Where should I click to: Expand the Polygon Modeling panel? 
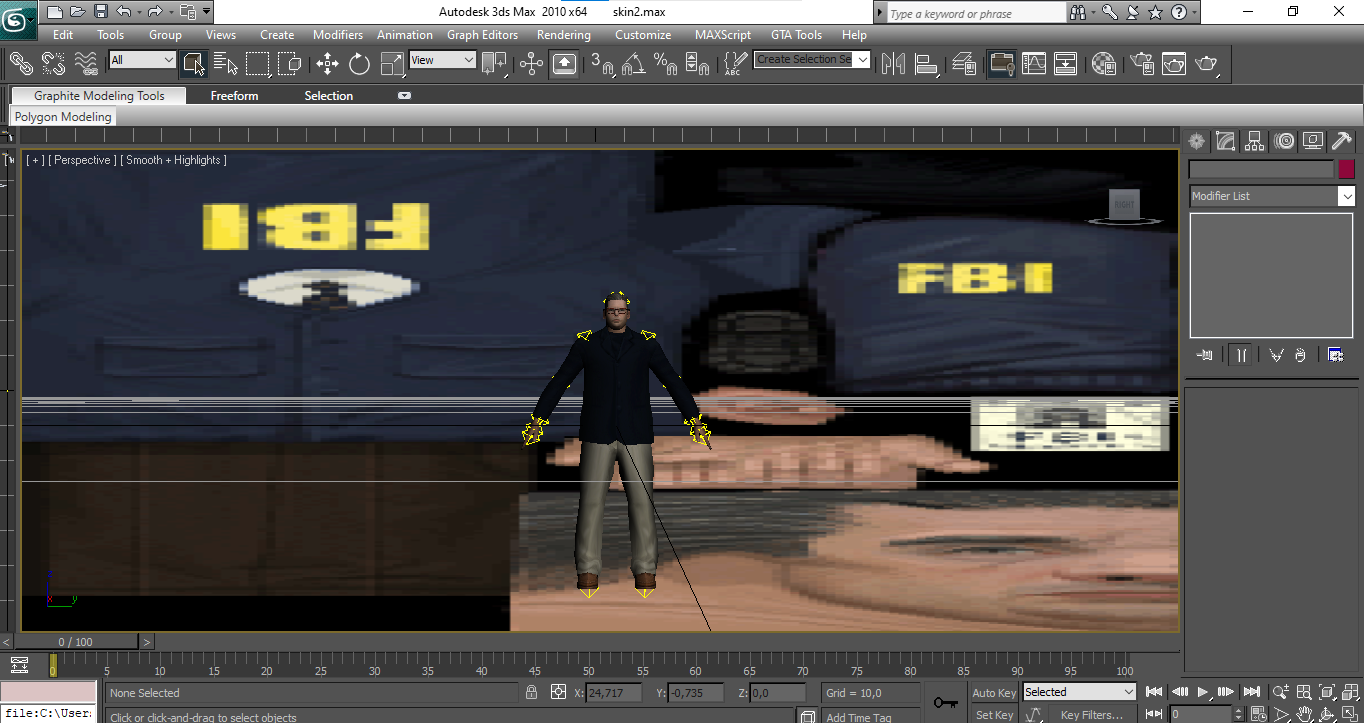(x=63, y=117)
